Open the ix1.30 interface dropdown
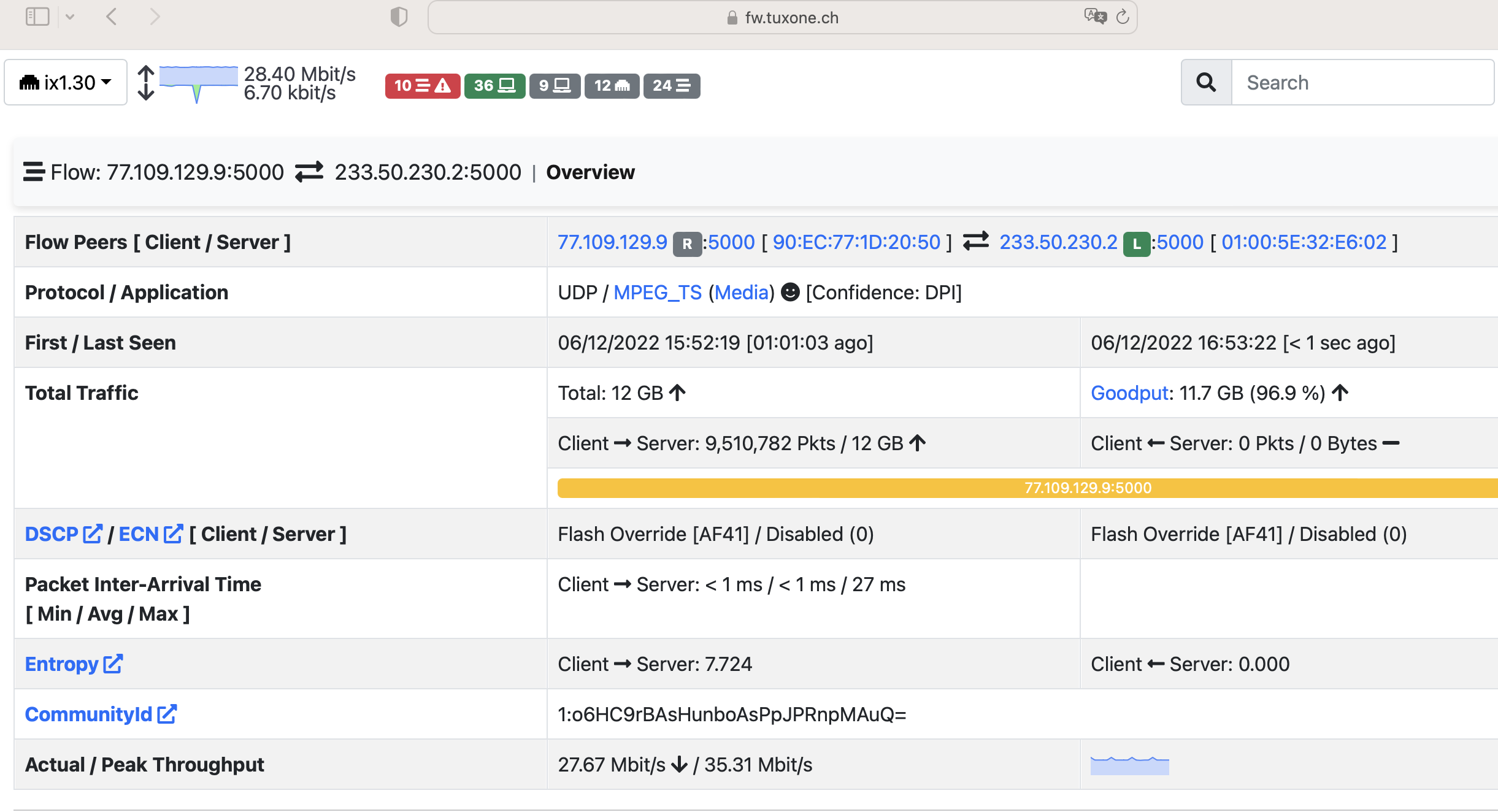This screenshot has width=1498, height=812. 66,82
